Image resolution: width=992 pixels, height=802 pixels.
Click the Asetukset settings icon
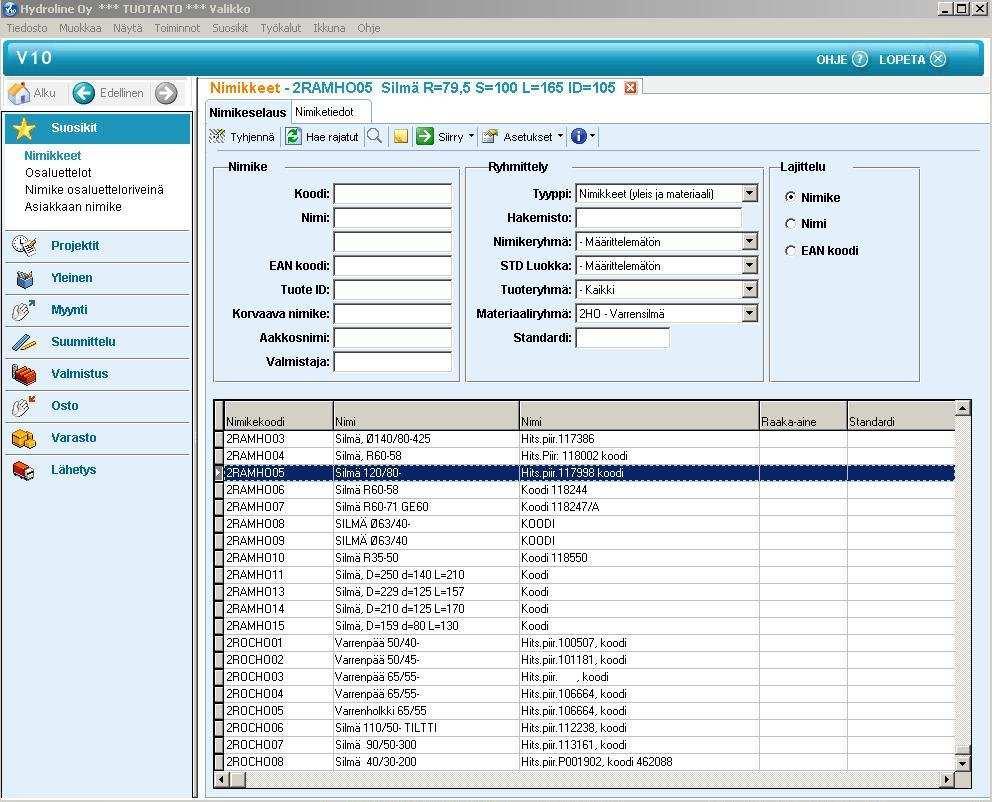tap(490, 137)
